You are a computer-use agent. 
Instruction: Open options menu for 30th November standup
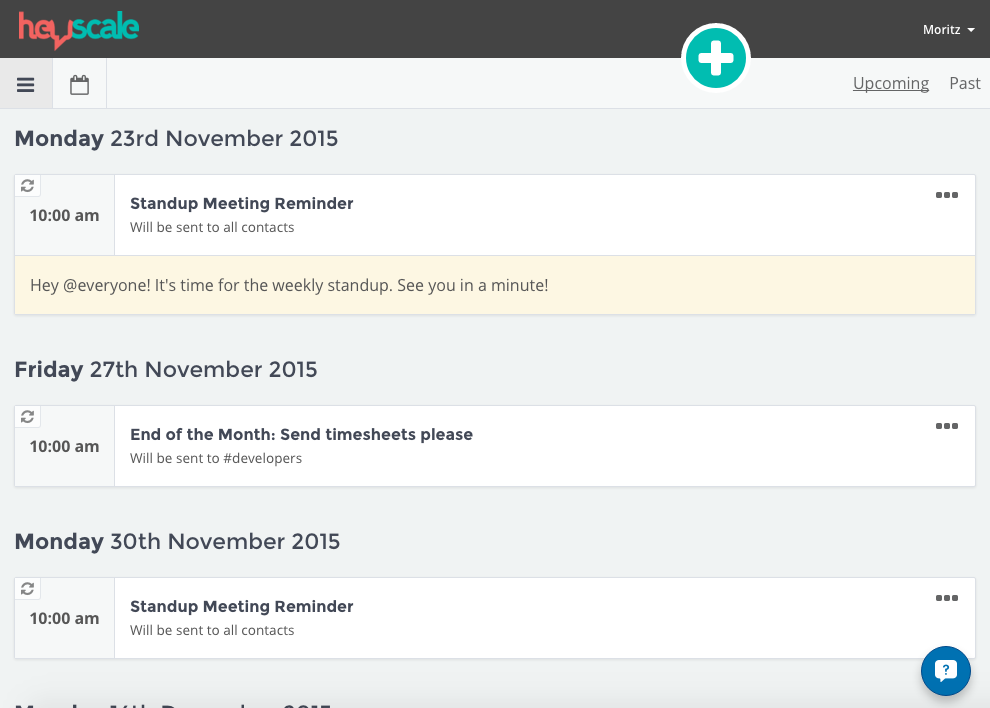point(946,598)
